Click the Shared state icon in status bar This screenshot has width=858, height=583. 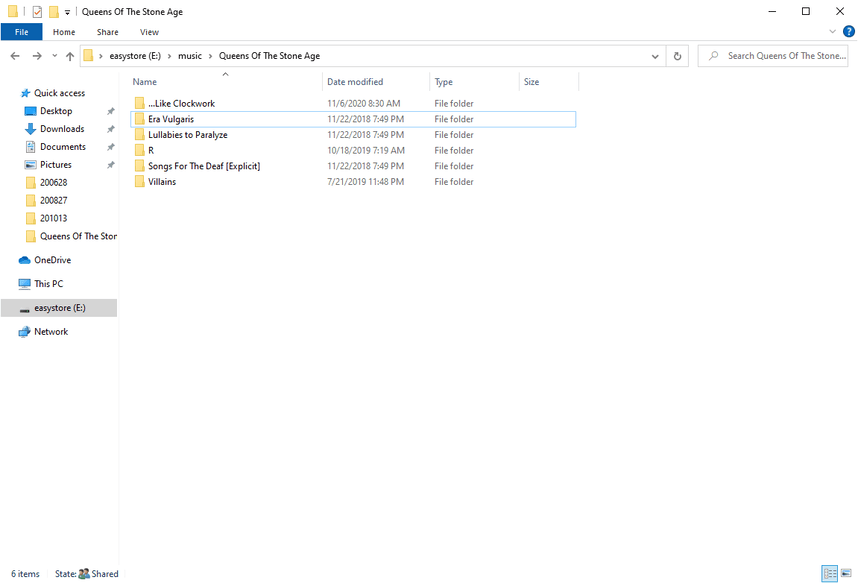point(84,574)
